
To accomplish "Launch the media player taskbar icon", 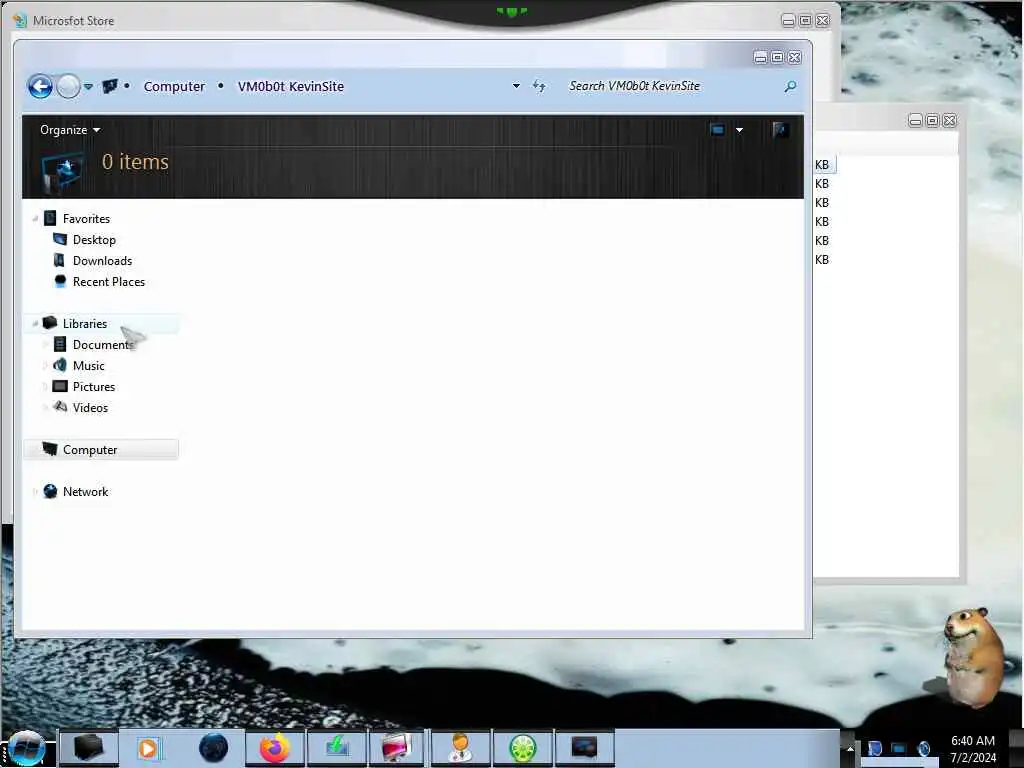I will tap(148, 748).
